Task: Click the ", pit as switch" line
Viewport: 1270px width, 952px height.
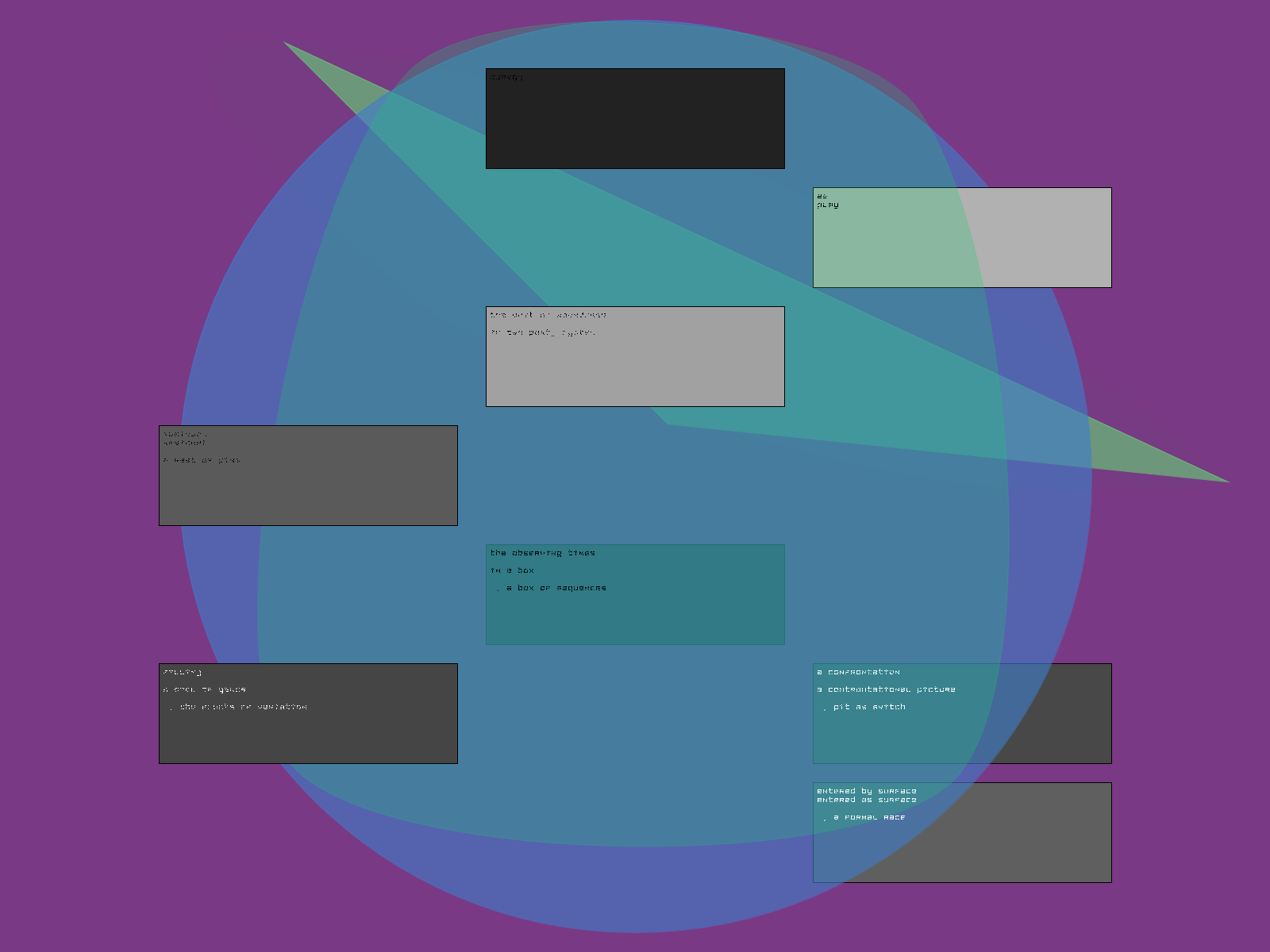Action: tap(864, 707)
